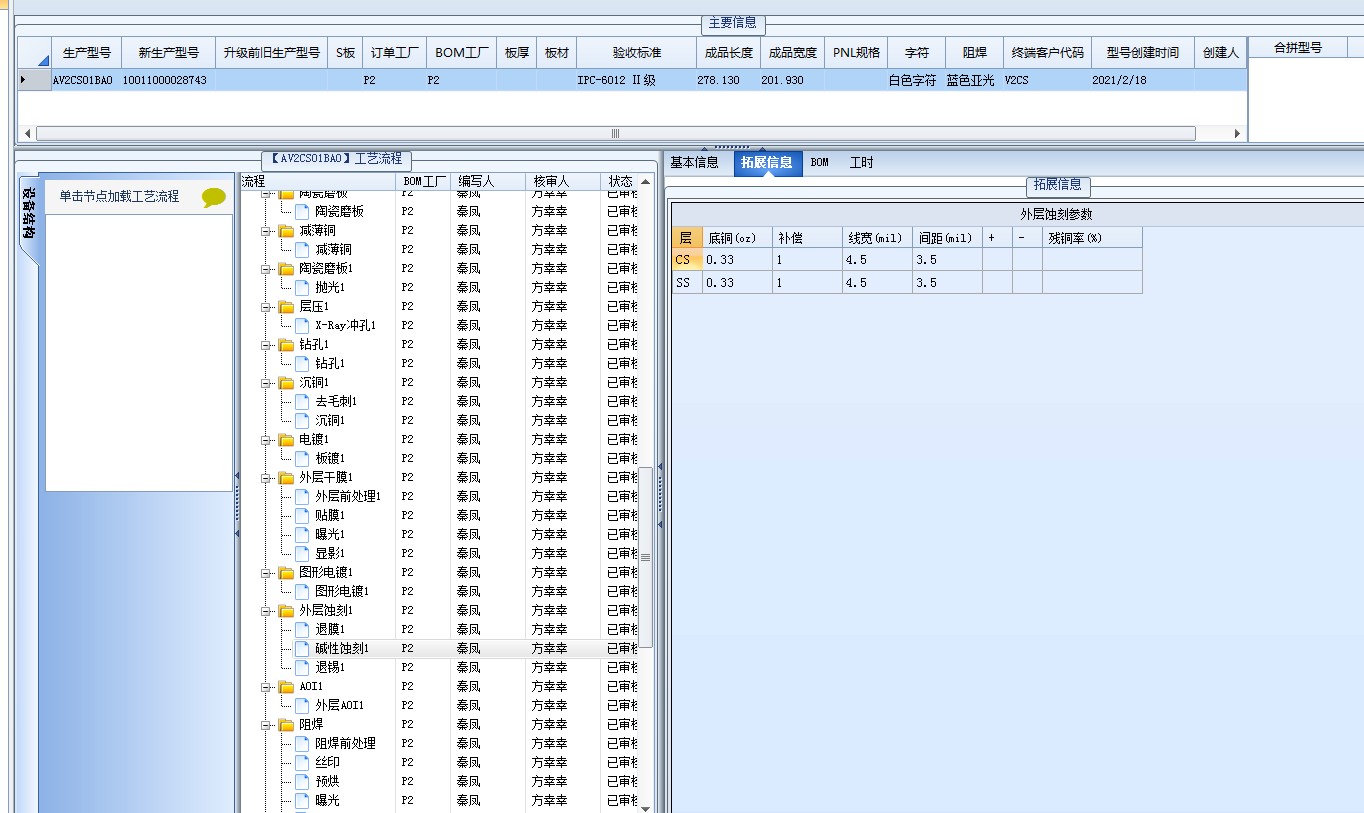Collapse the 外层干膜1 folder node
The width and height of the screenshot is (1364, 813).
tap(267, 478)
